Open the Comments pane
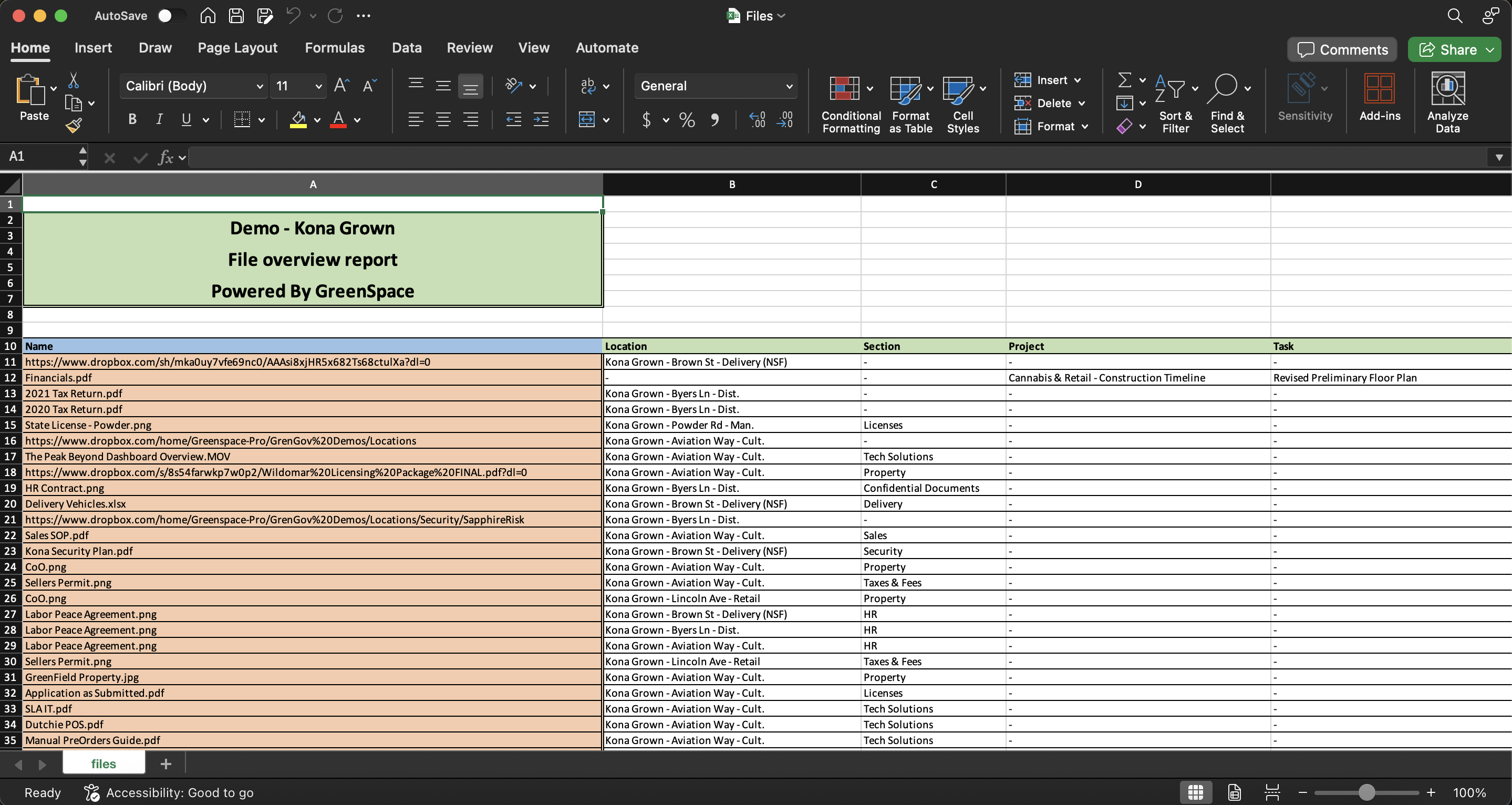This screenshot has width=1512, height=805. point(1342,50)
